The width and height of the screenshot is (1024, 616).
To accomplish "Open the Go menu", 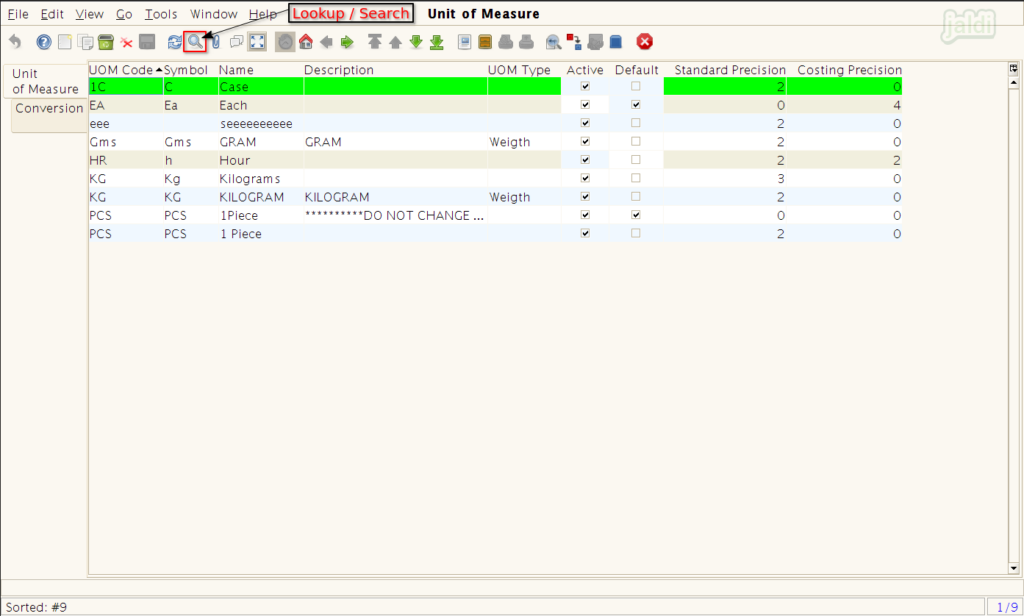I will point(124,14).
